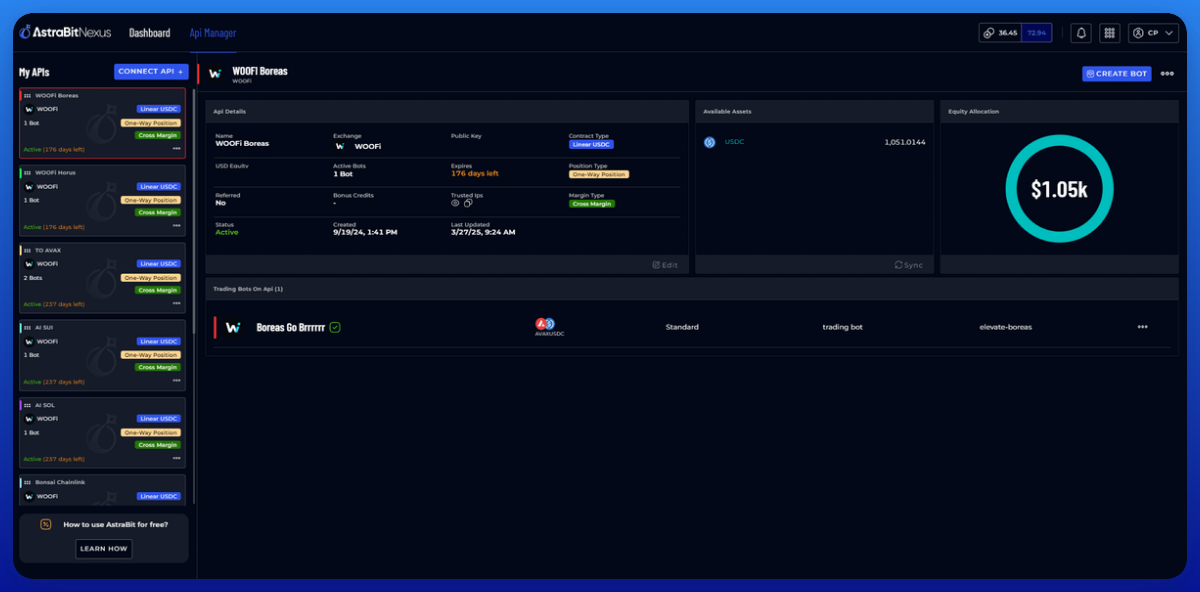Click the drag handle on AI SOL card
This screenshot has width=1200, height=592.
(x=27, y=405)
